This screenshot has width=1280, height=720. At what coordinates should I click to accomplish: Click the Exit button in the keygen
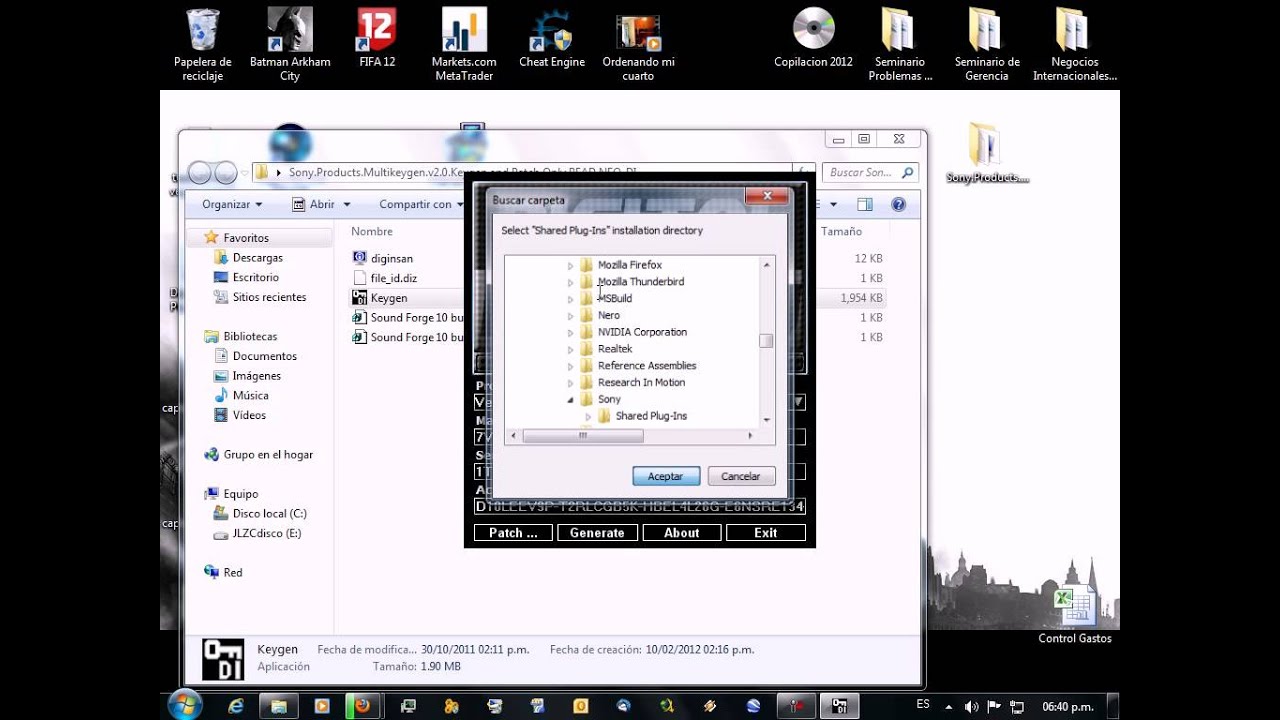(765, 533)
